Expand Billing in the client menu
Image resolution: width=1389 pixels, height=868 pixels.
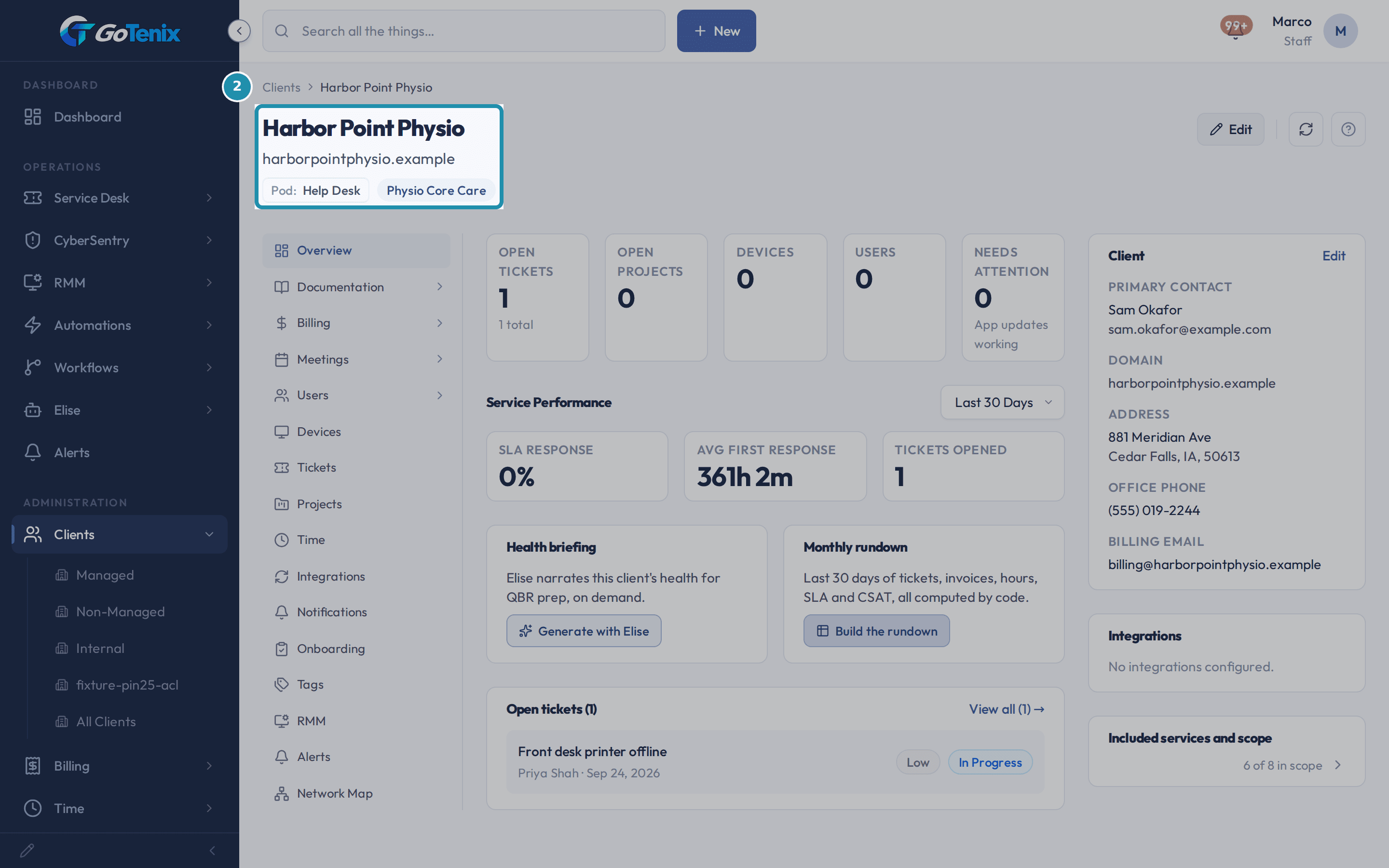[x=356, y=323]
